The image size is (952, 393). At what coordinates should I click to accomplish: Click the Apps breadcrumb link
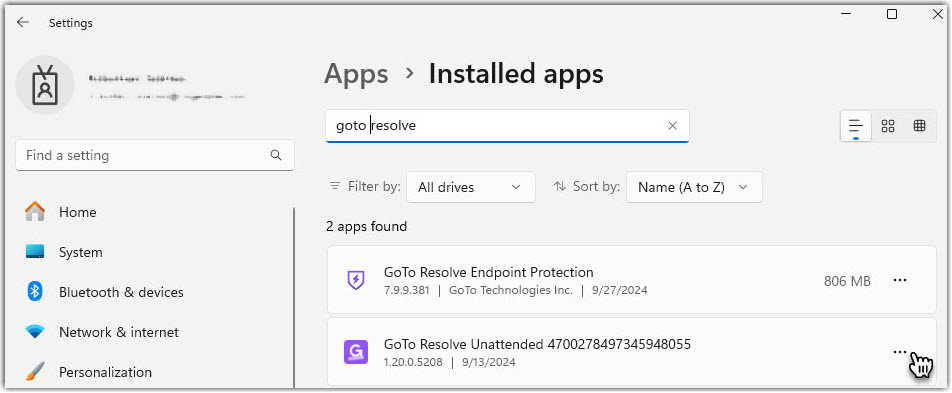356,74
